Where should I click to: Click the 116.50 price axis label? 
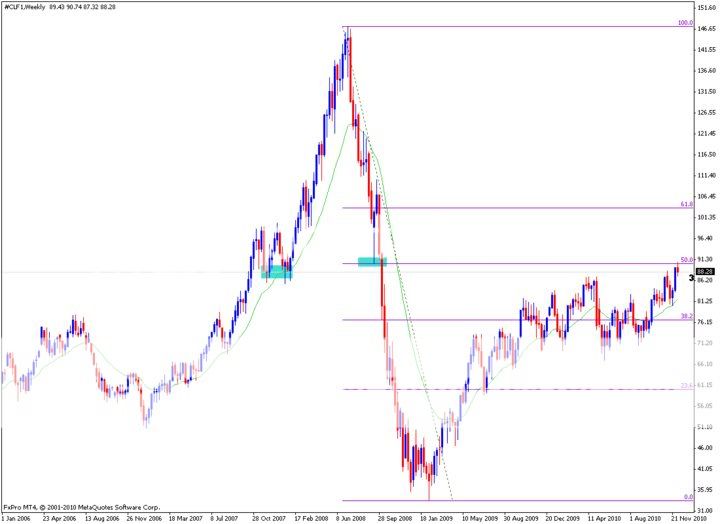[x=706, y=155]
